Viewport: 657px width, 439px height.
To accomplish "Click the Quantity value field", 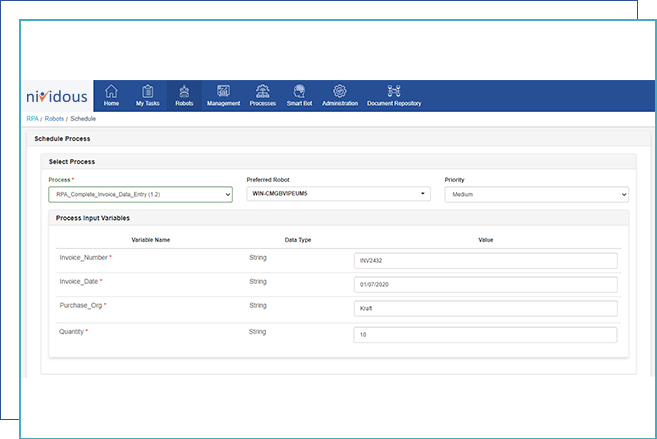I will coord(485,335).
